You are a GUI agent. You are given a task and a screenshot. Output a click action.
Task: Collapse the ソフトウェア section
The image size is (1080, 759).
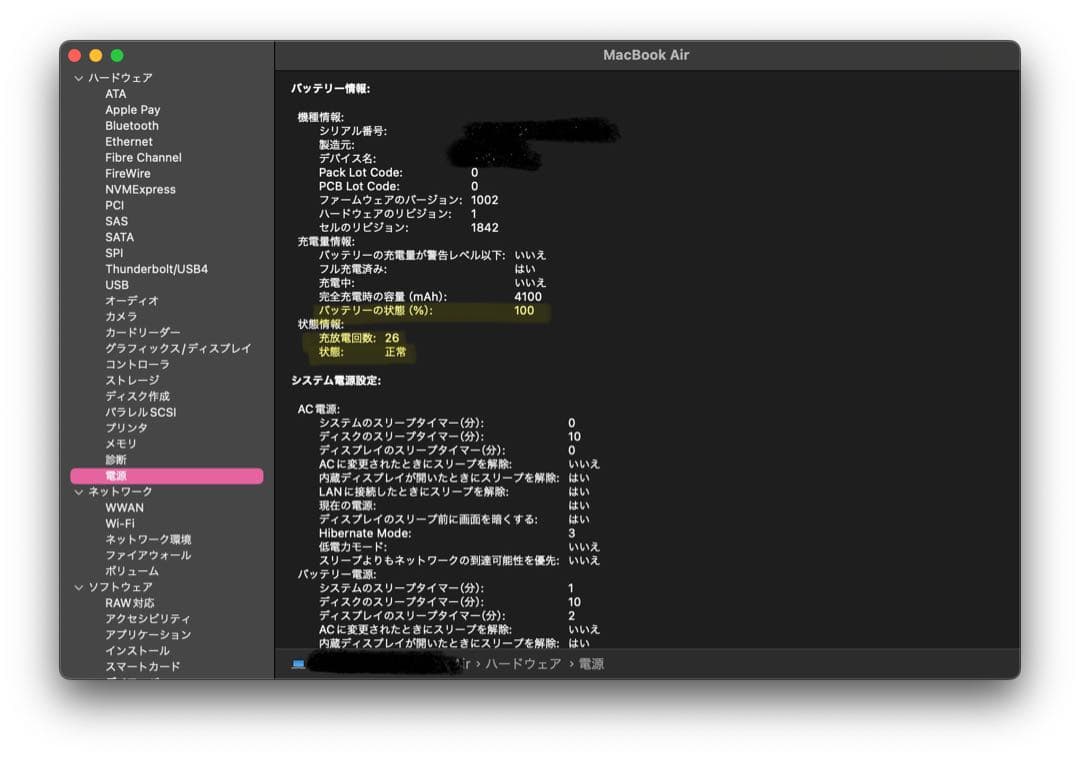pyautogui.click(x=79, y=587)
